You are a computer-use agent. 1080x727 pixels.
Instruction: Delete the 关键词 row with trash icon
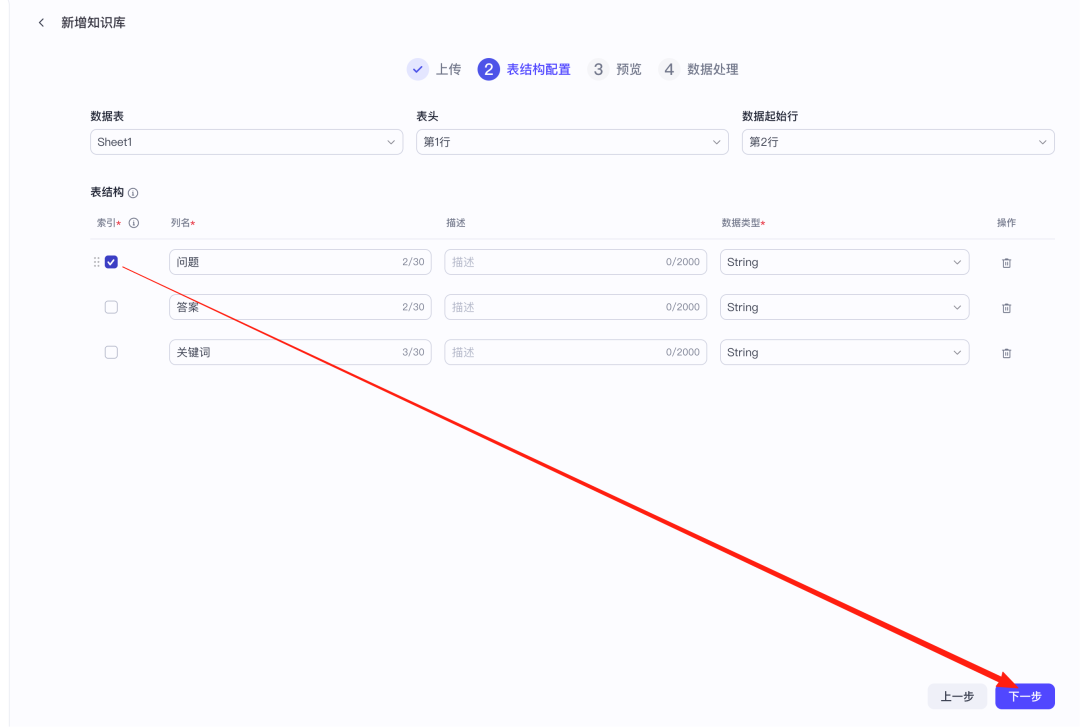tap(1006, 353)
